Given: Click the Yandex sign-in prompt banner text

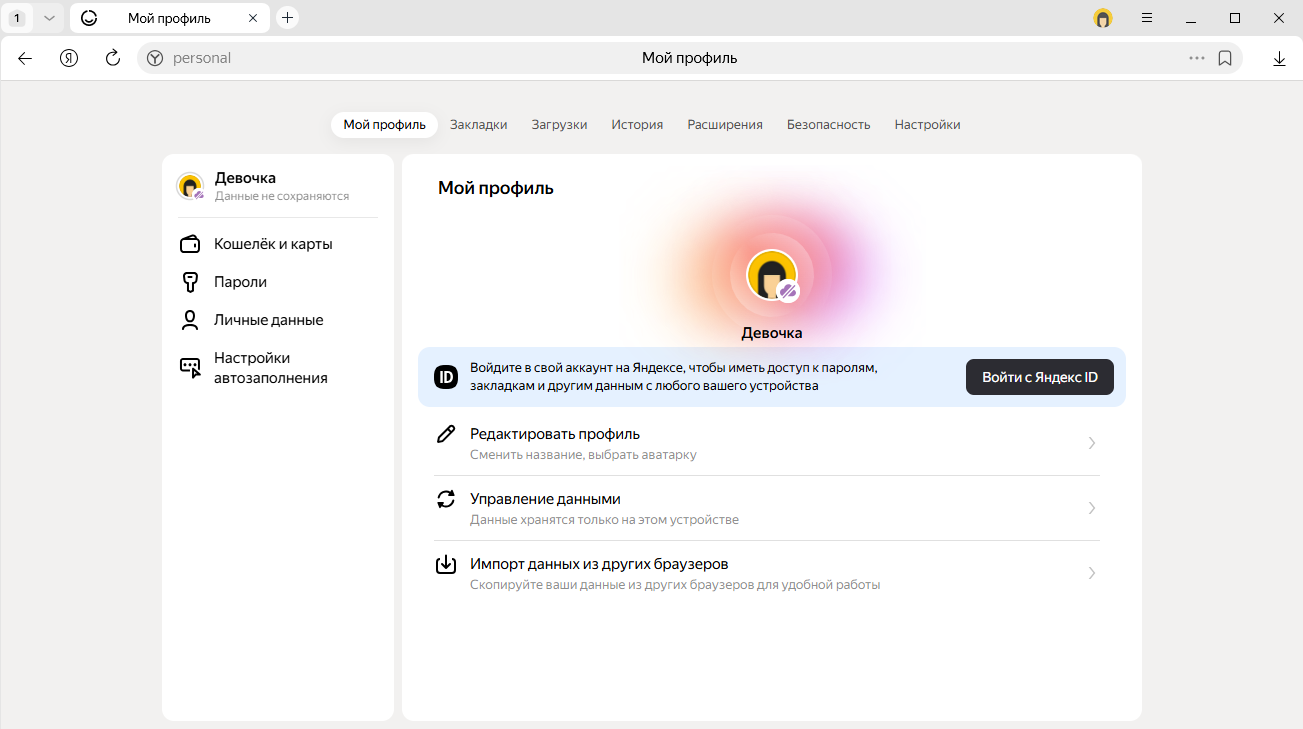Looking at the screenshot, I should (x=674, y=377).
